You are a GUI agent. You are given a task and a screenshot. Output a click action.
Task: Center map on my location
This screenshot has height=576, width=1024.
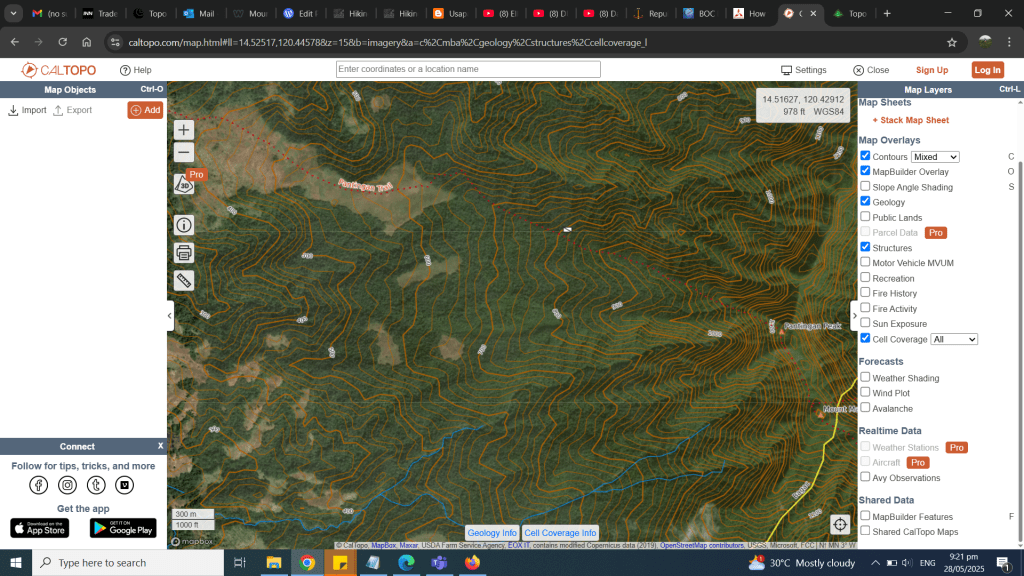(840, 524)
